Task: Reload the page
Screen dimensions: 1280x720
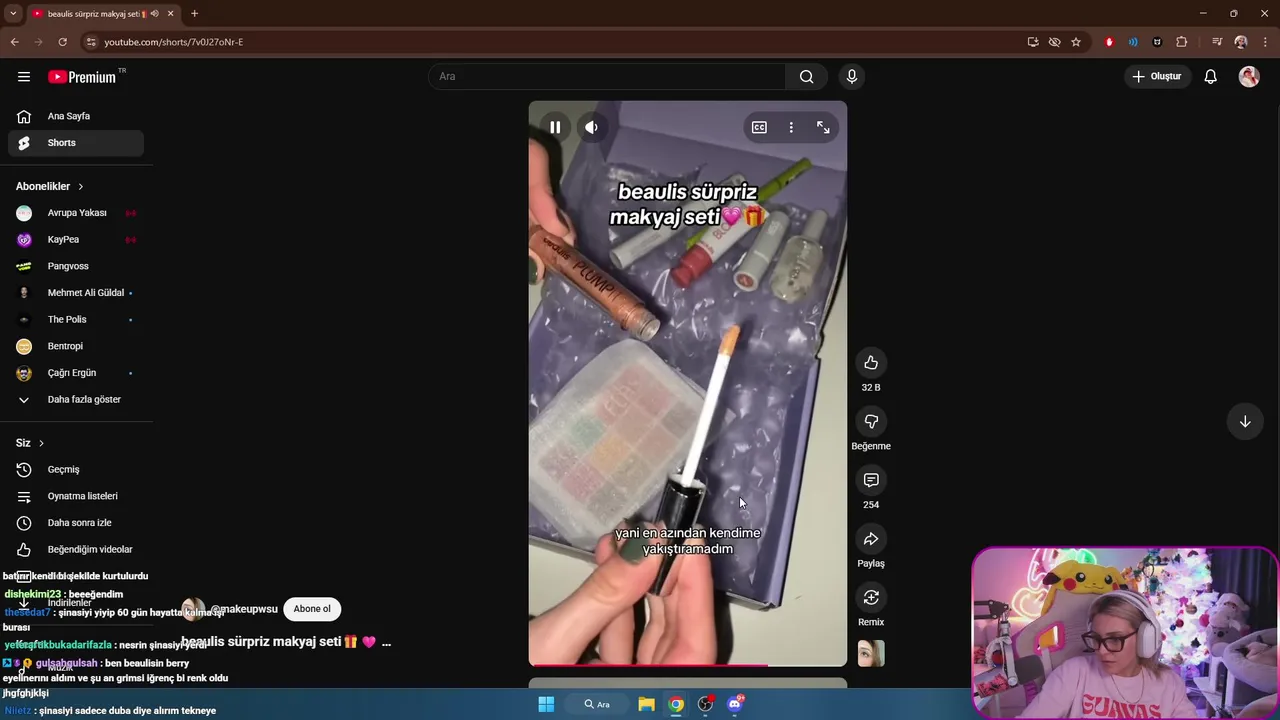Action: [62, 42]
